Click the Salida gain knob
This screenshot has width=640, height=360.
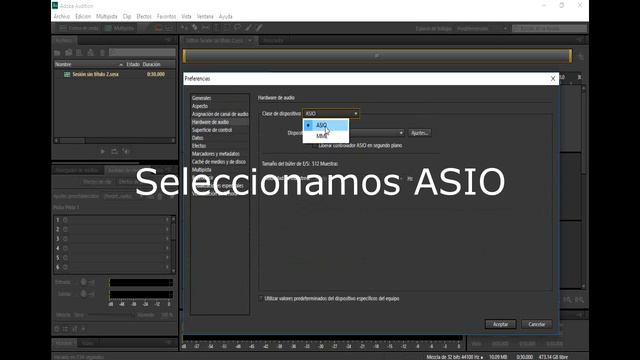[83, 293]
